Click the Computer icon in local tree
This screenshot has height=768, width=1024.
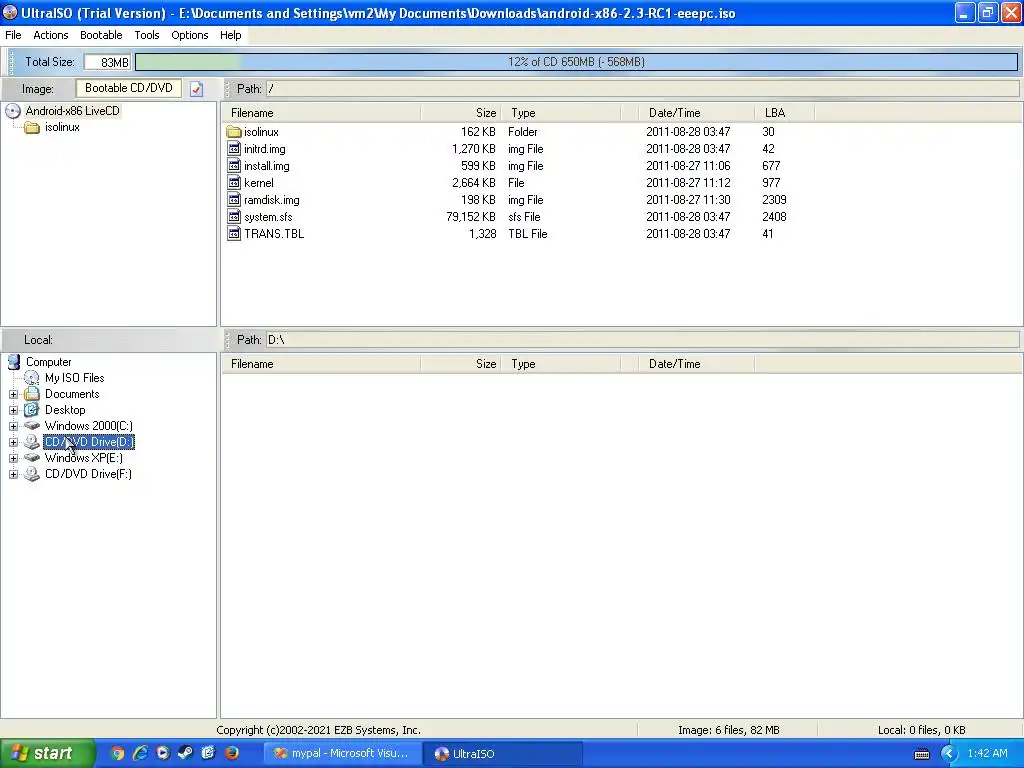14,362
